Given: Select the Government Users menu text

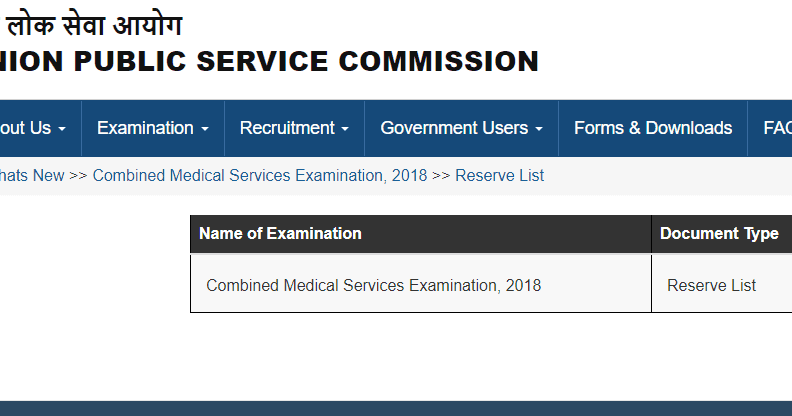Looking at the screenshot, I should [x=454, y=128].
